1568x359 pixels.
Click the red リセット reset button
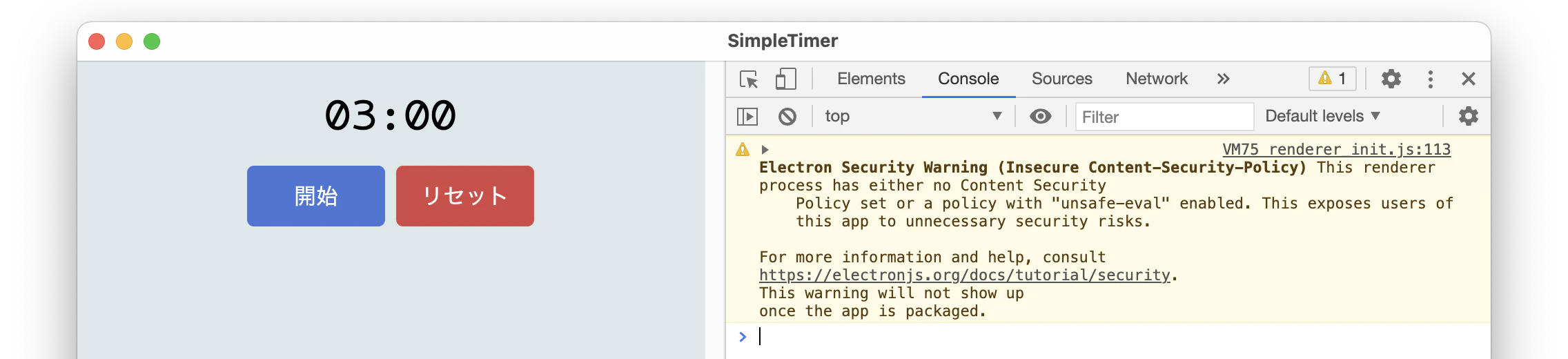465,196
